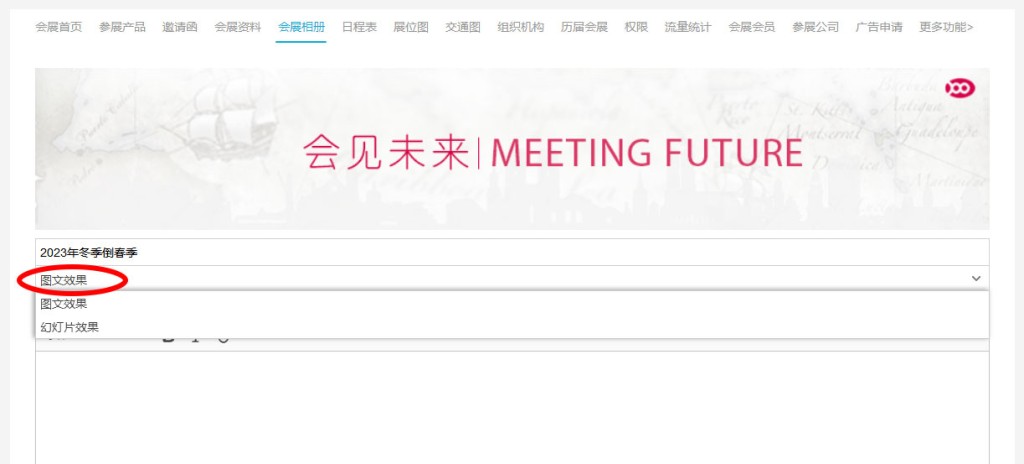This screenshot has width=1024, height=464.
Task: Switch to 组织机构 tab
Action: (520, 27)
